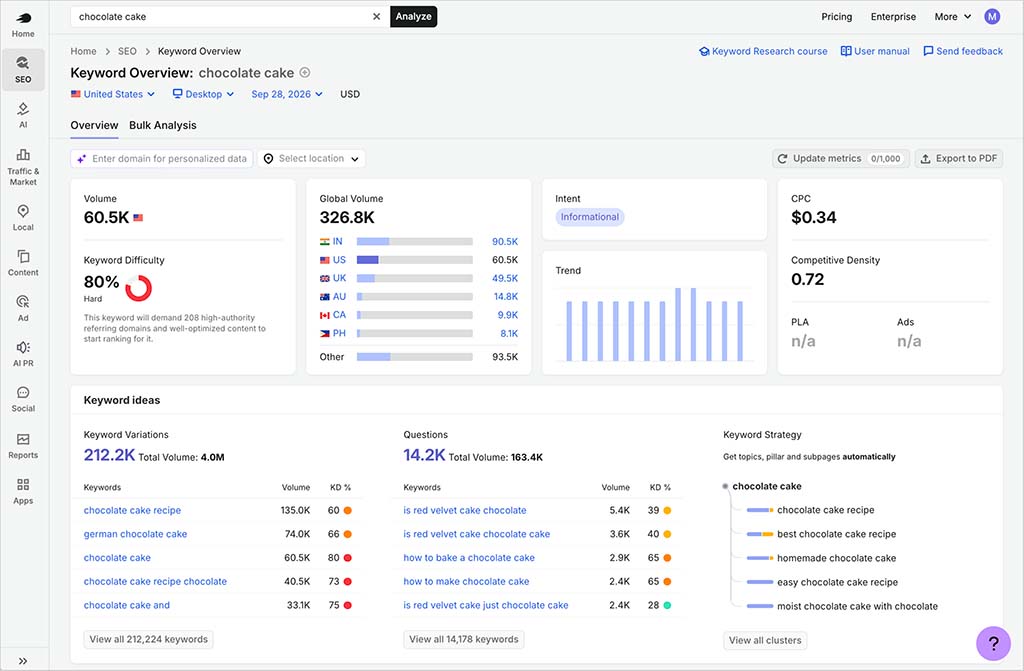Click the personalized data domain field
1024x671 pixels.
coord(162,158)
